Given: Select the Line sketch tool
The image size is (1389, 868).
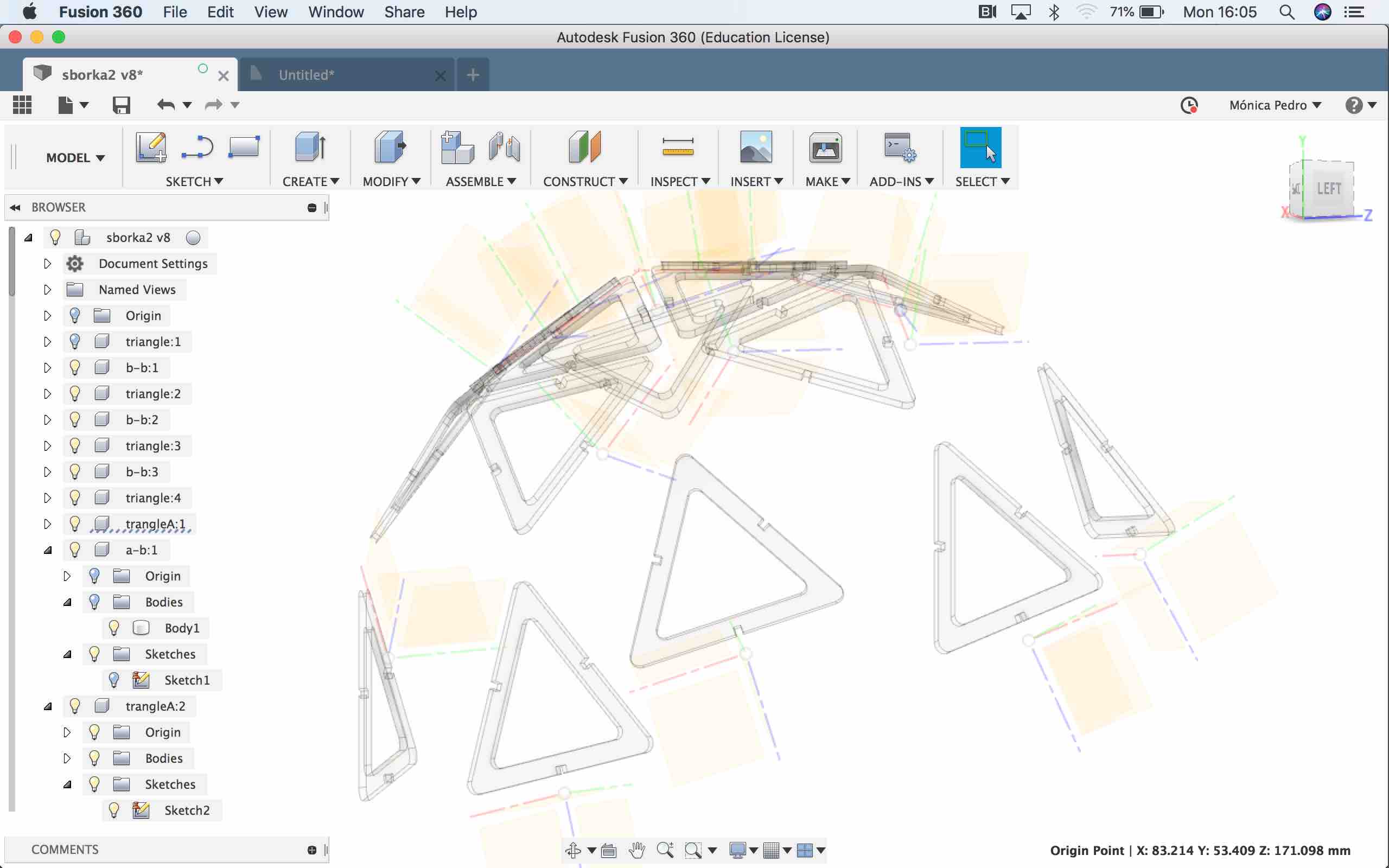Looking at the screenshot, I should coord(197,148).
